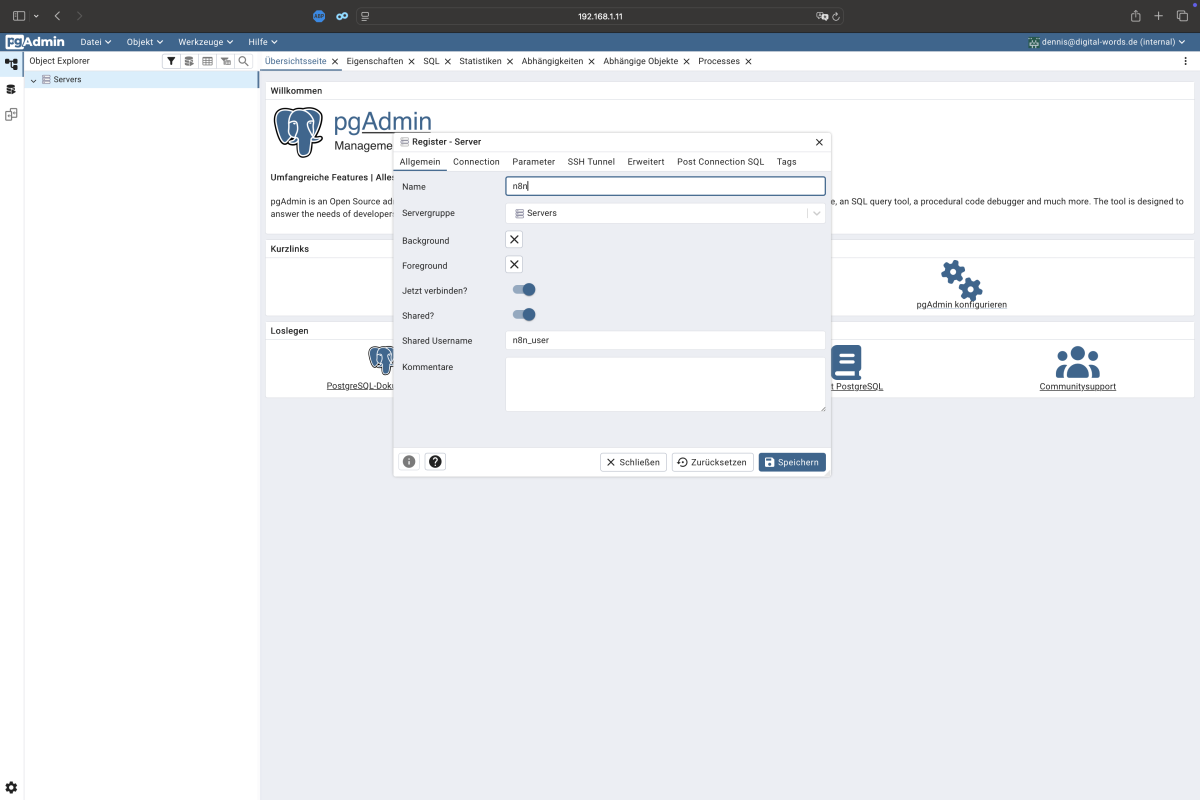Image resolution: width=1200 pixels, height=800 pixels.
Task: Click the Safari sidebar toggle icon
Action: coord(19,16)
